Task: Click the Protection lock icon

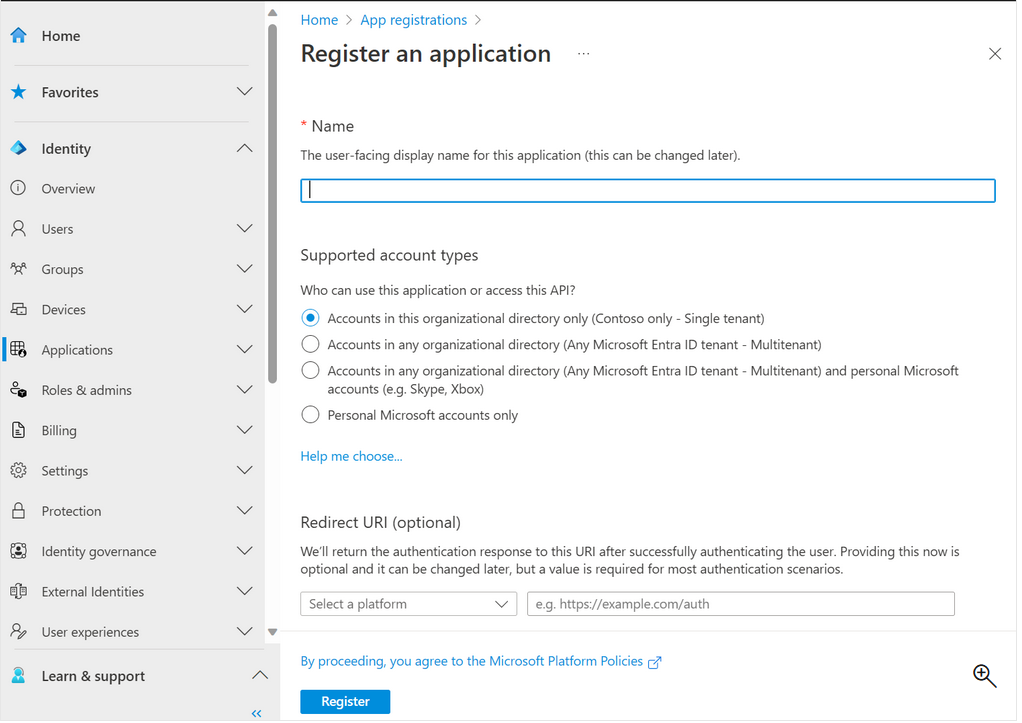Action: [18, 511]
